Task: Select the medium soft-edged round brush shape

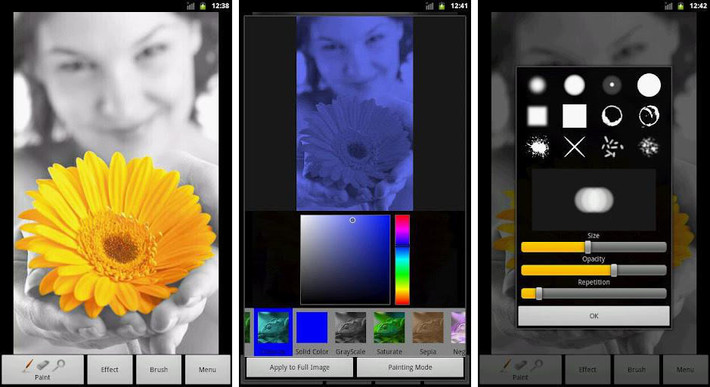Action: coord(574,85)
